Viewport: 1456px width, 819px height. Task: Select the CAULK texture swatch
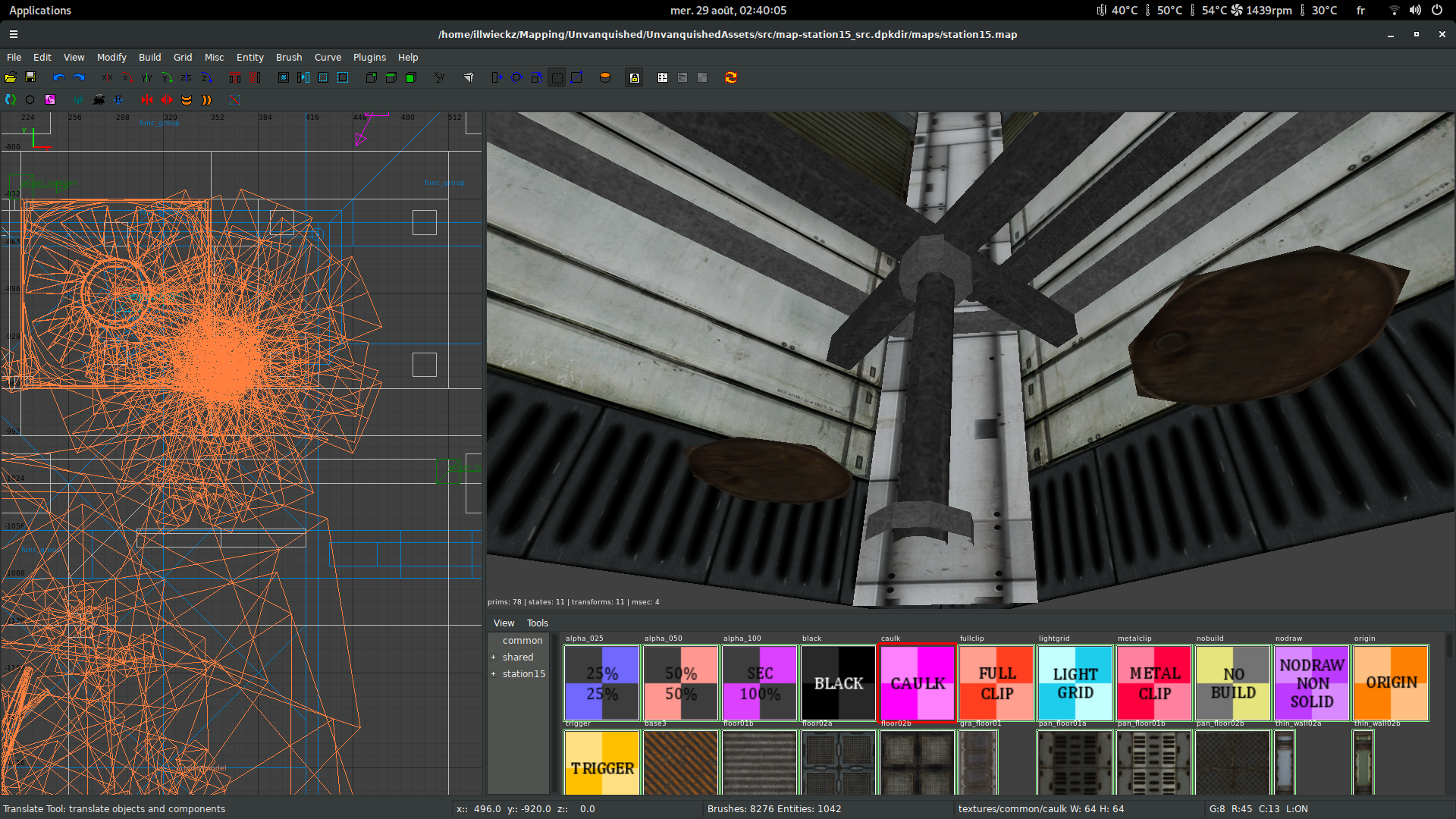coord(916,681)
